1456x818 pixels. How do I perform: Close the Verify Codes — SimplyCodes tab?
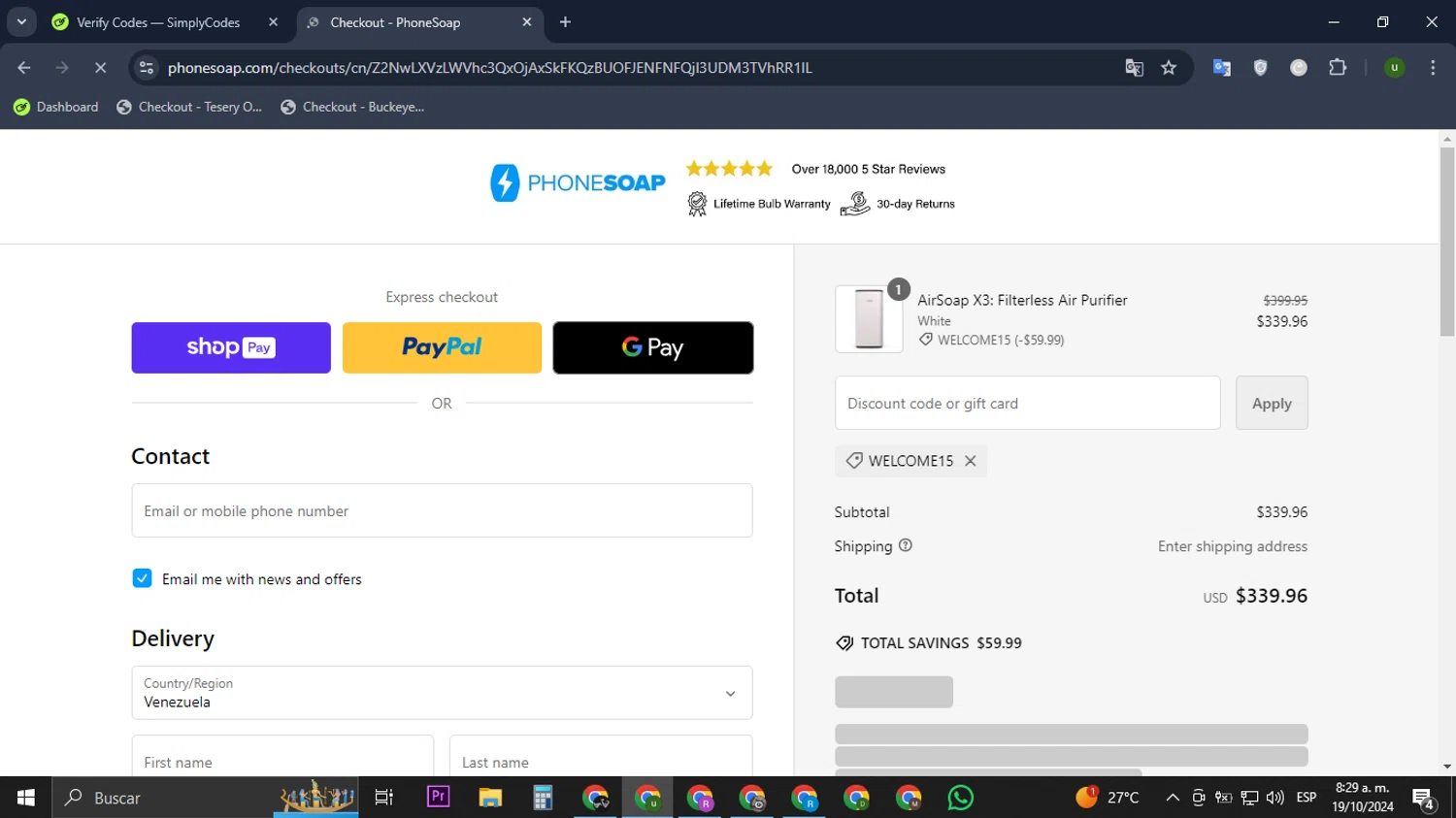[x=273, y=22]
